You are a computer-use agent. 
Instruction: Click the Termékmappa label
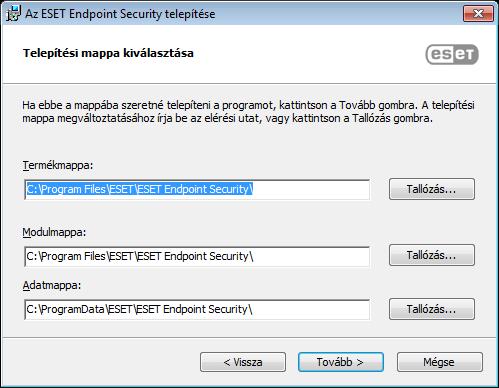58,165
